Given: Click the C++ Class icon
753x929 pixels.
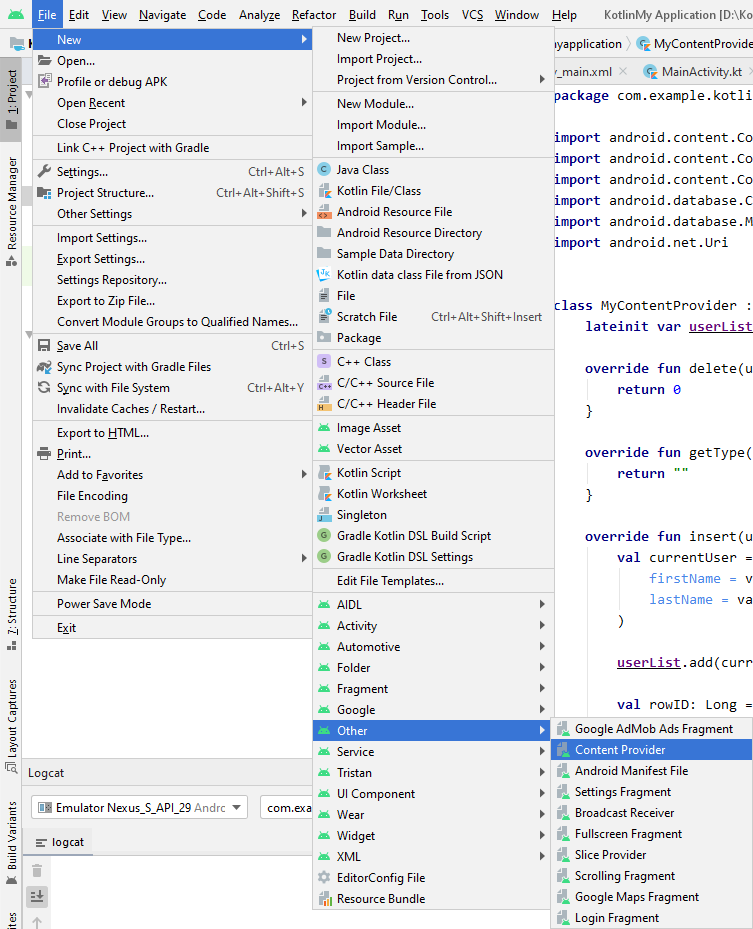Looking at the screenshot, I should (324, 362).
